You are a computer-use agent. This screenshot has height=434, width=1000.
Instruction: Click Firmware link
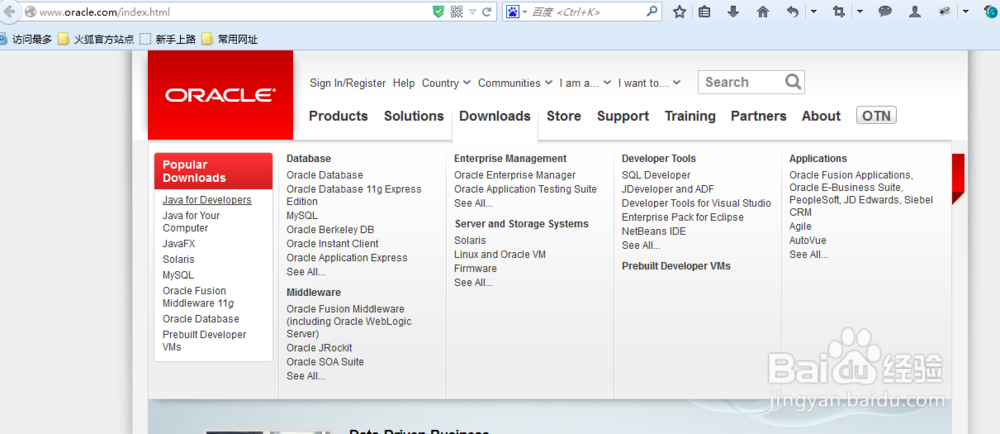[x=475, y=268]
